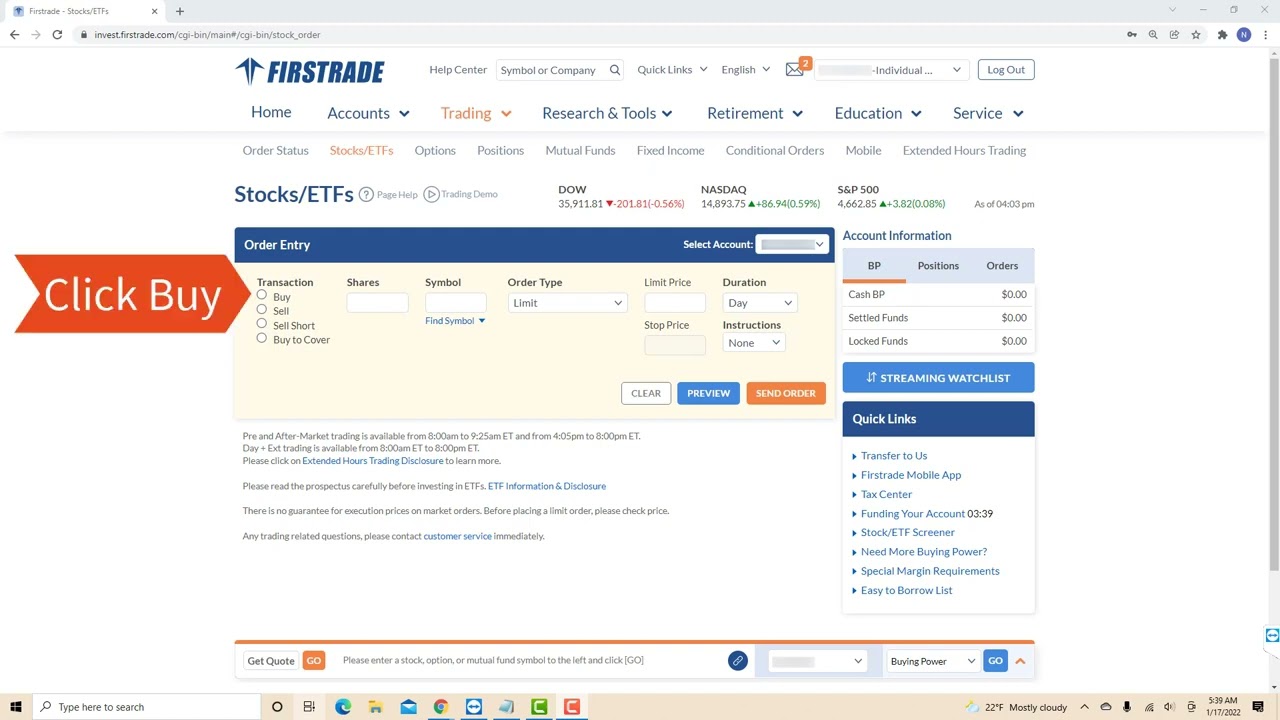Click the Clear button
Viewport: 1280px width, 720px height.
(646, 393)
